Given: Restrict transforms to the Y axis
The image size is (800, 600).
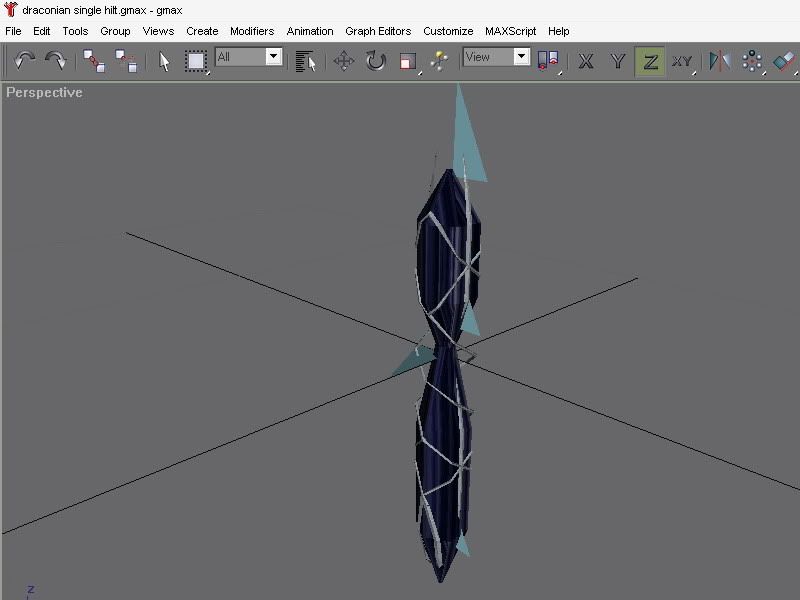Looking at the screenshot, I should (618, 62).
